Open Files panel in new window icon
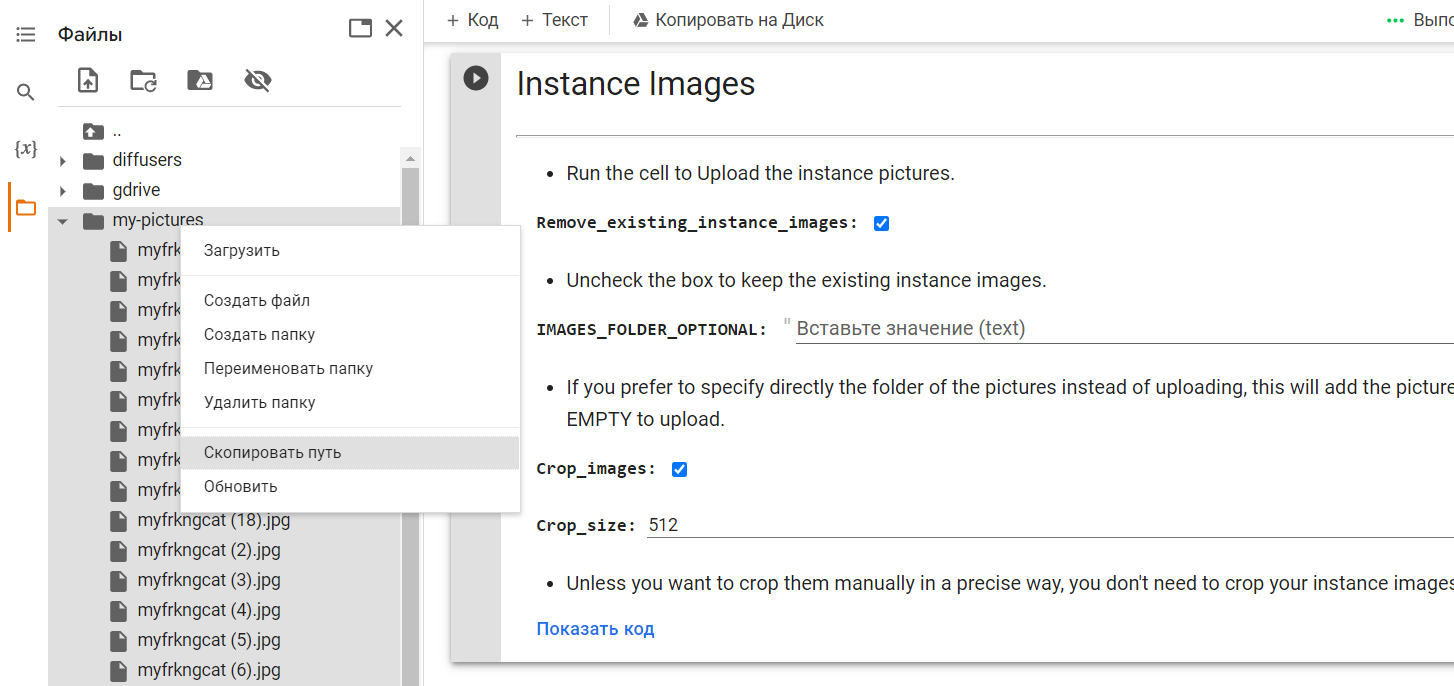The width and height of the screenshot is (1454, 686). click(x=360, y=28)
